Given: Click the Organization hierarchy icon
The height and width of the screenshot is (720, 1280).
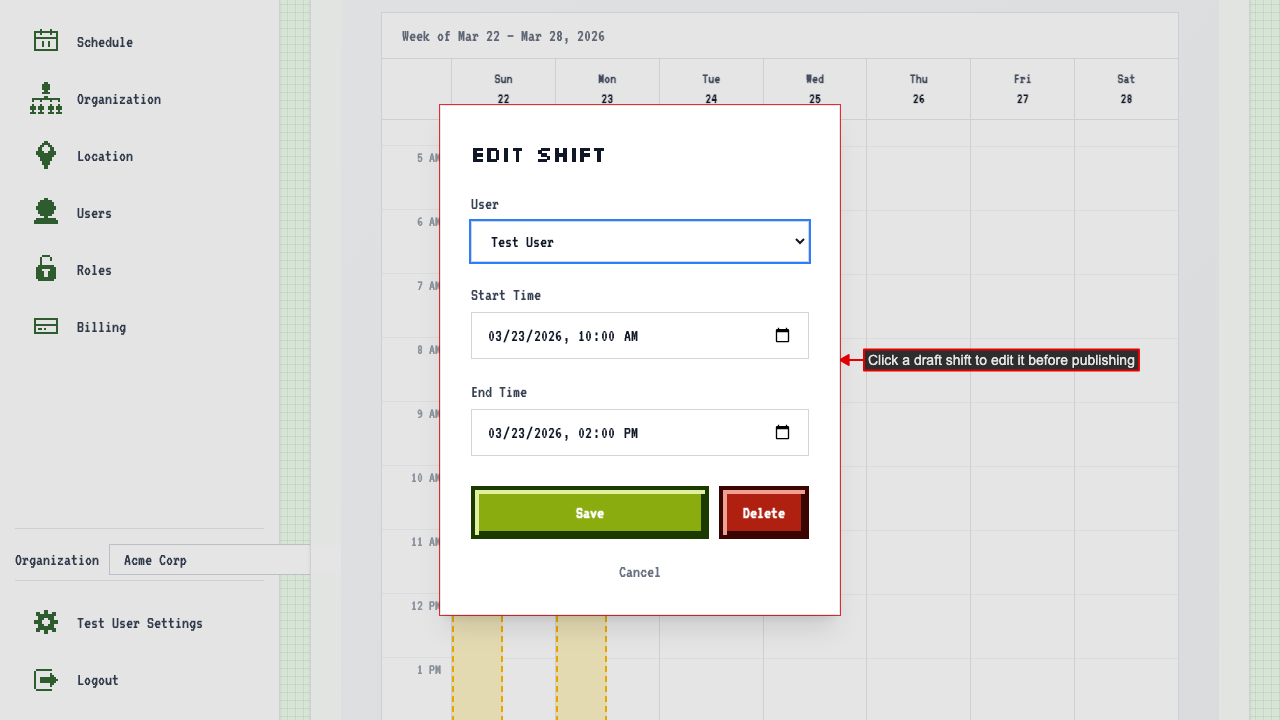Looking at the screenshot, I should (x=46, y=98).
